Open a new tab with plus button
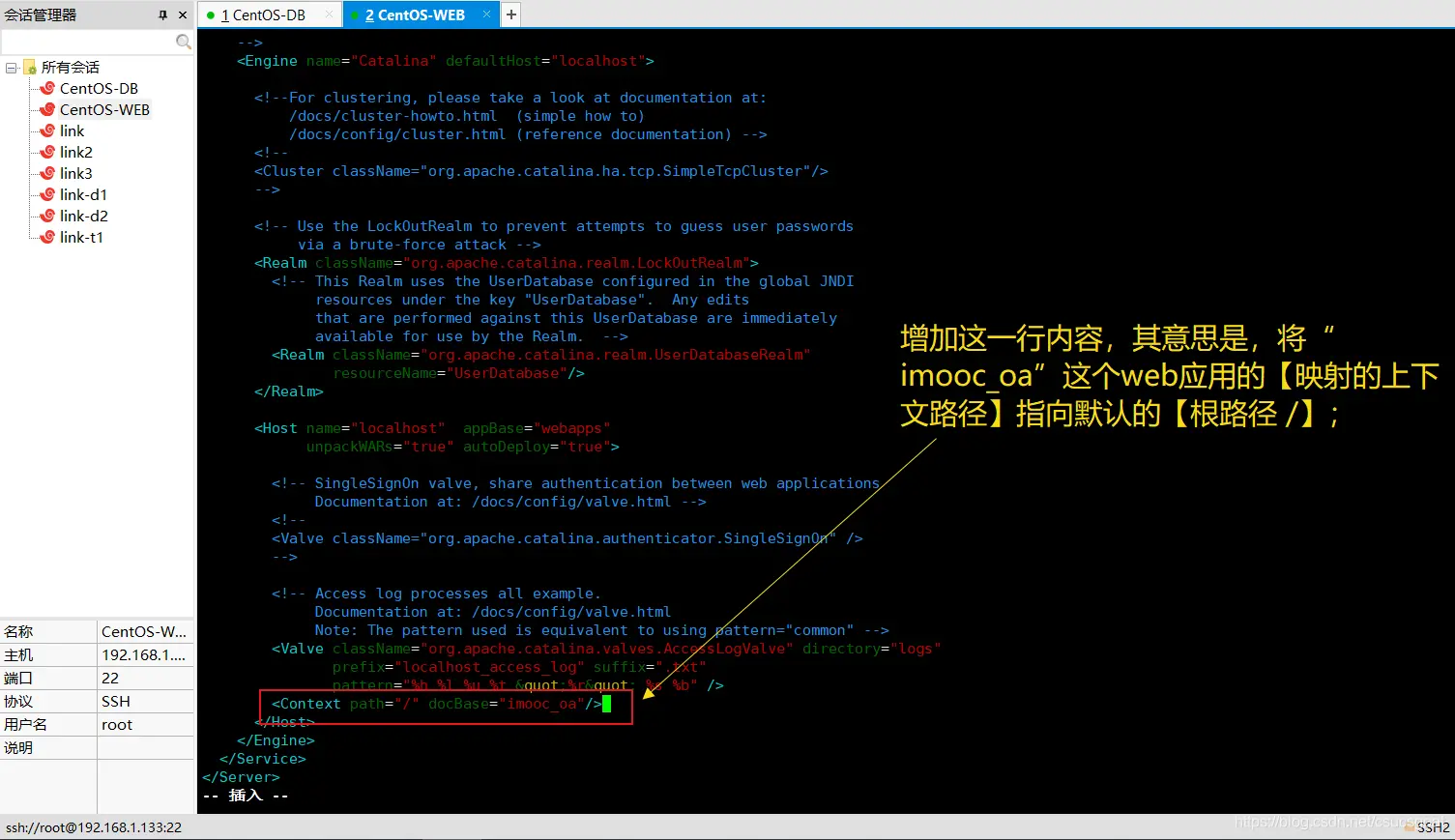Viewport: 1455px width, 840px height. click(510, 14)
